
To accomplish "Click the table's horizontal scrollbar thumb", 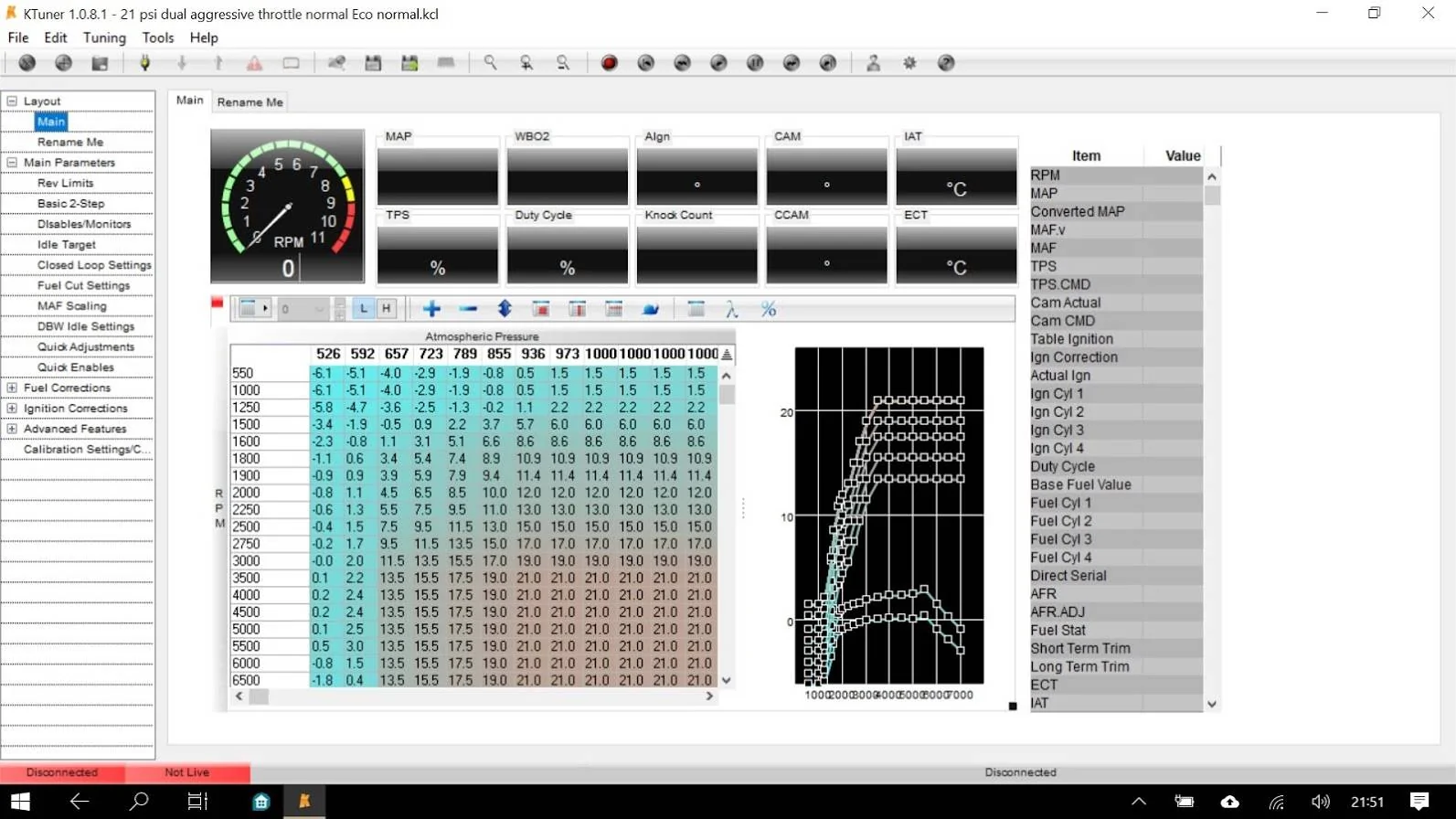I will pyautogui.click(x=259, y=697).
